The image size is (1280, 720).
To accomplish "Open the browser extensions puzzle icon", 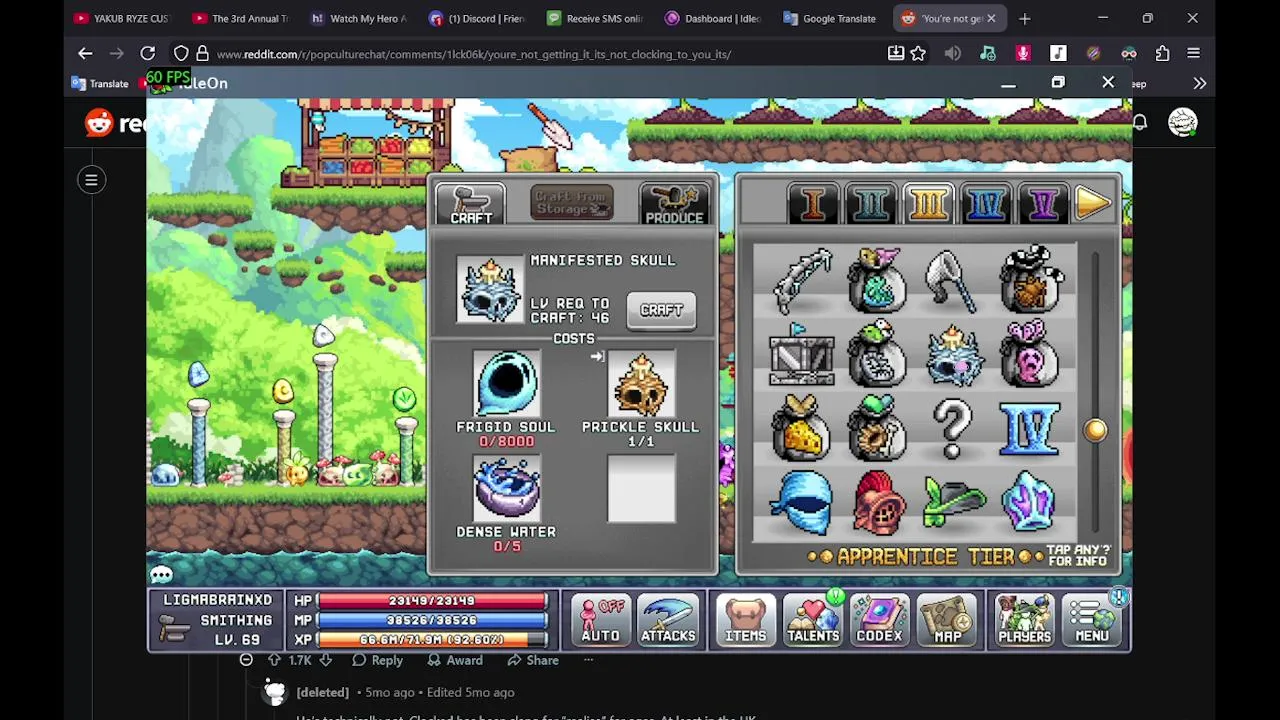I will 1162,53.
